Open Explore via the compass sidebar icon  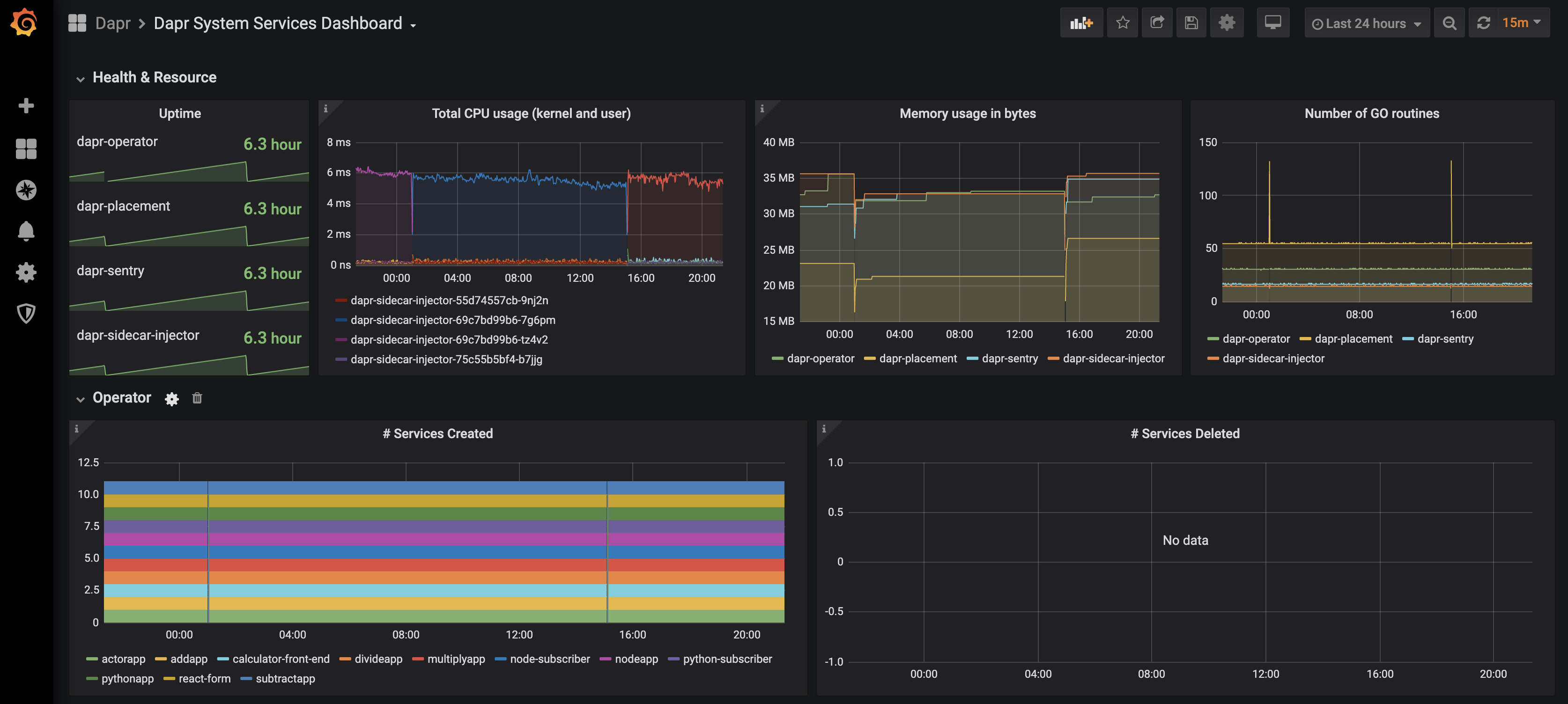click(26, 190)
